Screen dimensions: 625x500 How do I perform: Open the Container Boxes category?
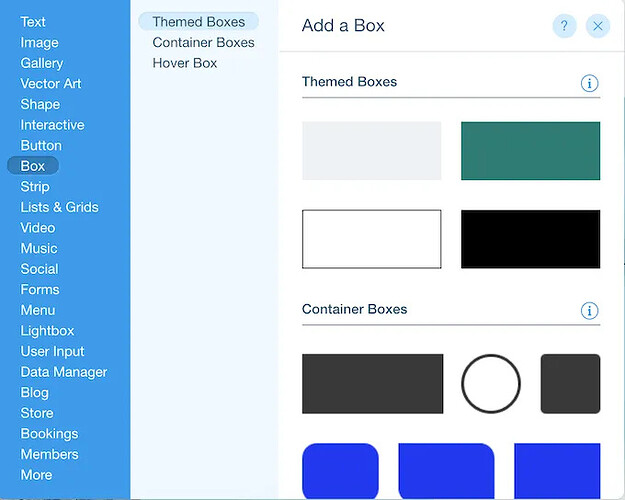tap(203, 42)
